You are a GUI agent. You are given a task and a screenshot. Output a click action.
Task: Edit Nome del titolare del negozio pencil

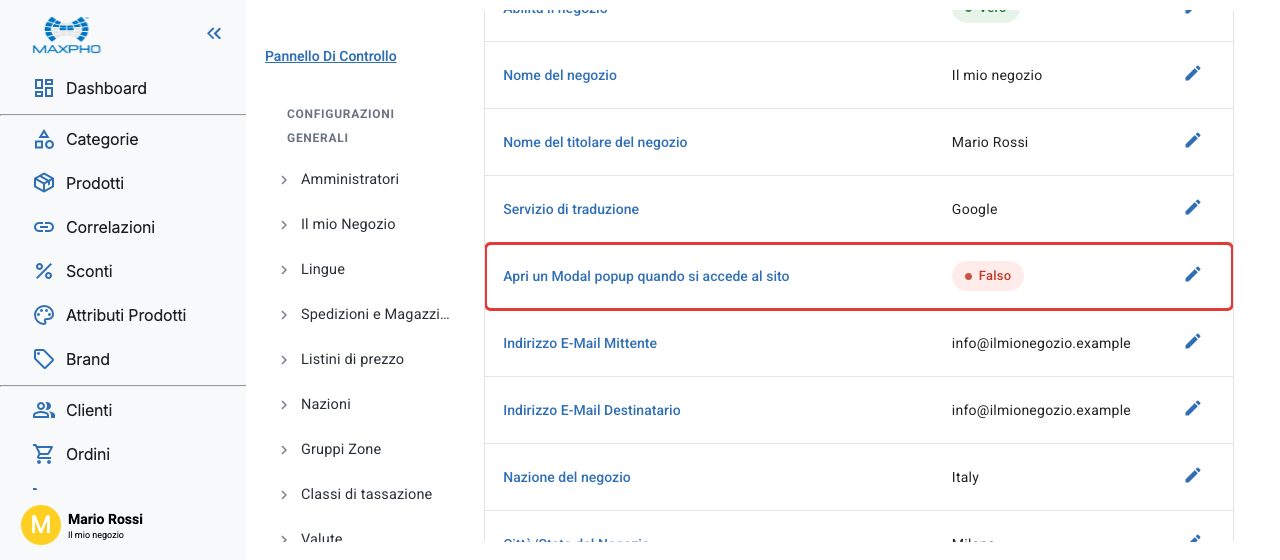(x=1192, y=140)
